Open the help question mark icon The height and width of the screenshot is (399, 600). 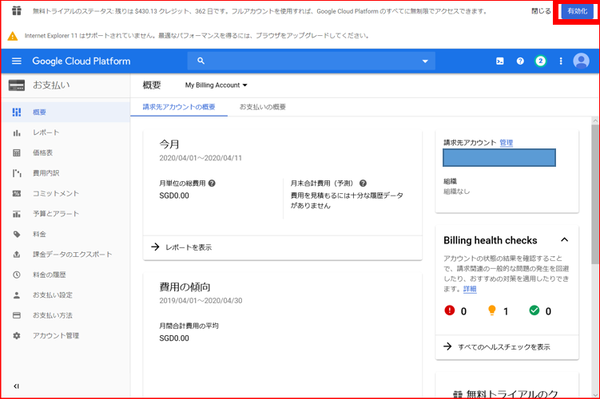[x=520, y=61]
